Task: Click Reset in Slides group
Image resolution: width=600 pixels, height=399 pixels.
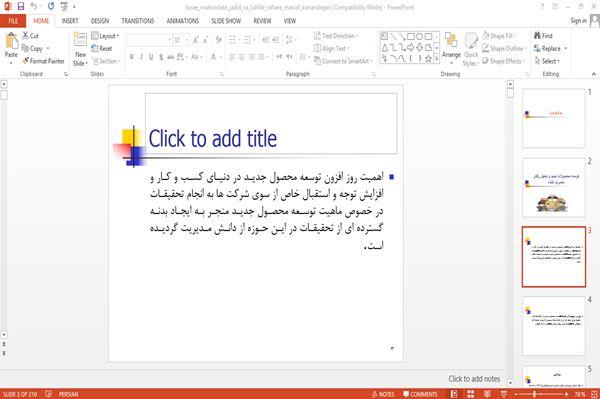Action: coord(102,48)
